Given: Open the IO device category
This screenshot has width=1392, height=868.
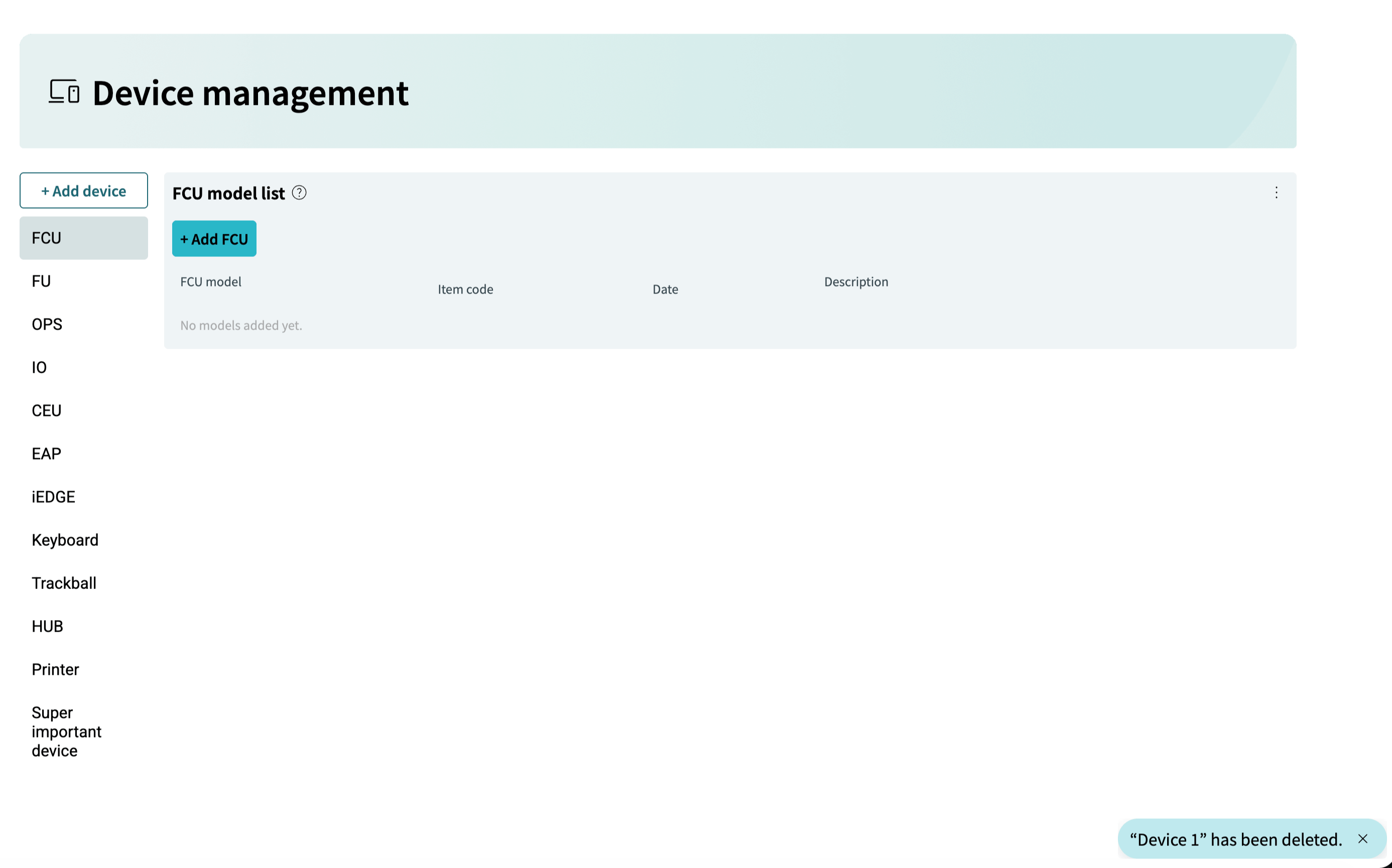Looking at the screenshot, I should click(x=84, y=367).
